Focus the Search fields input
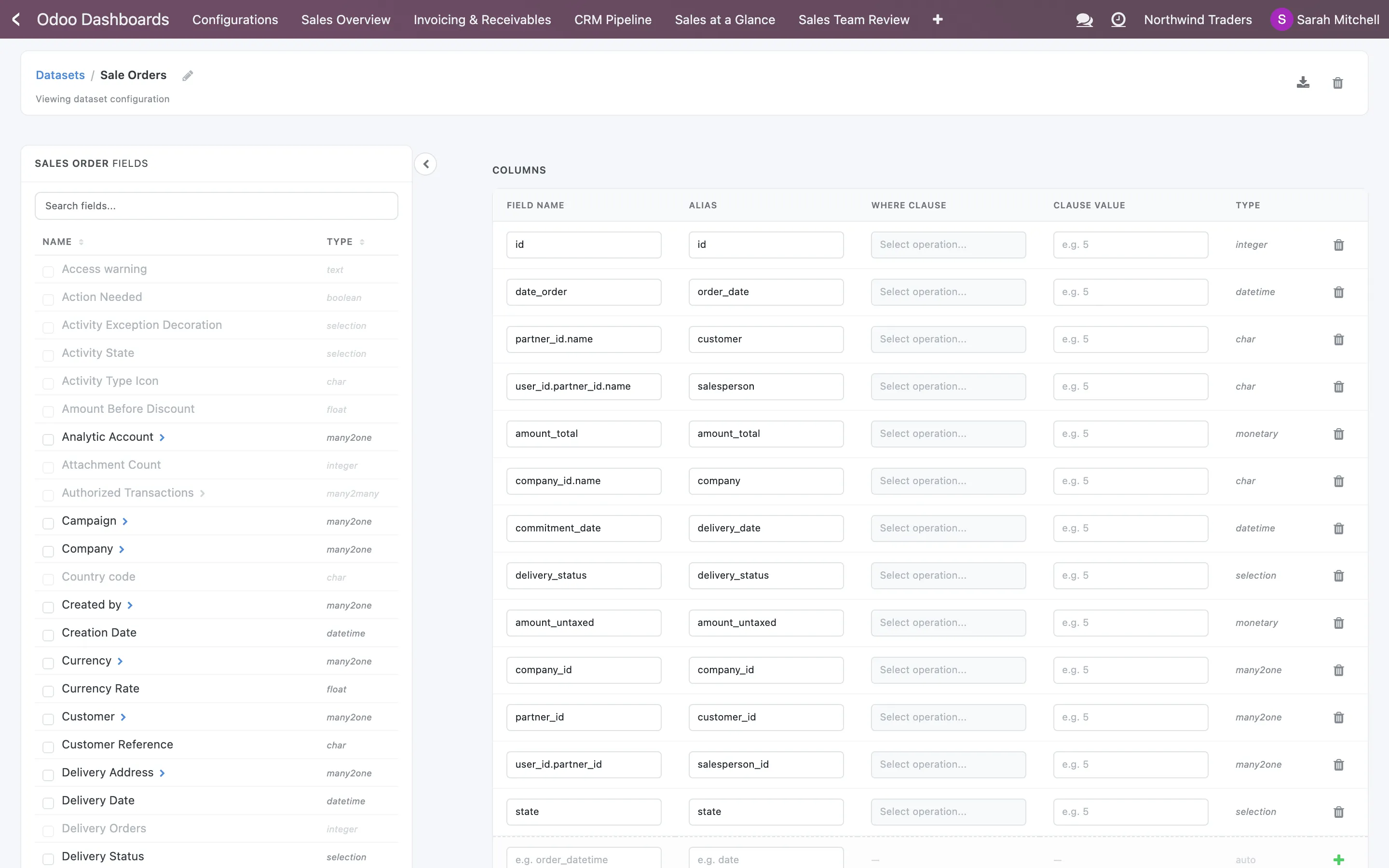1389x868 pixels. click(217, 205)
